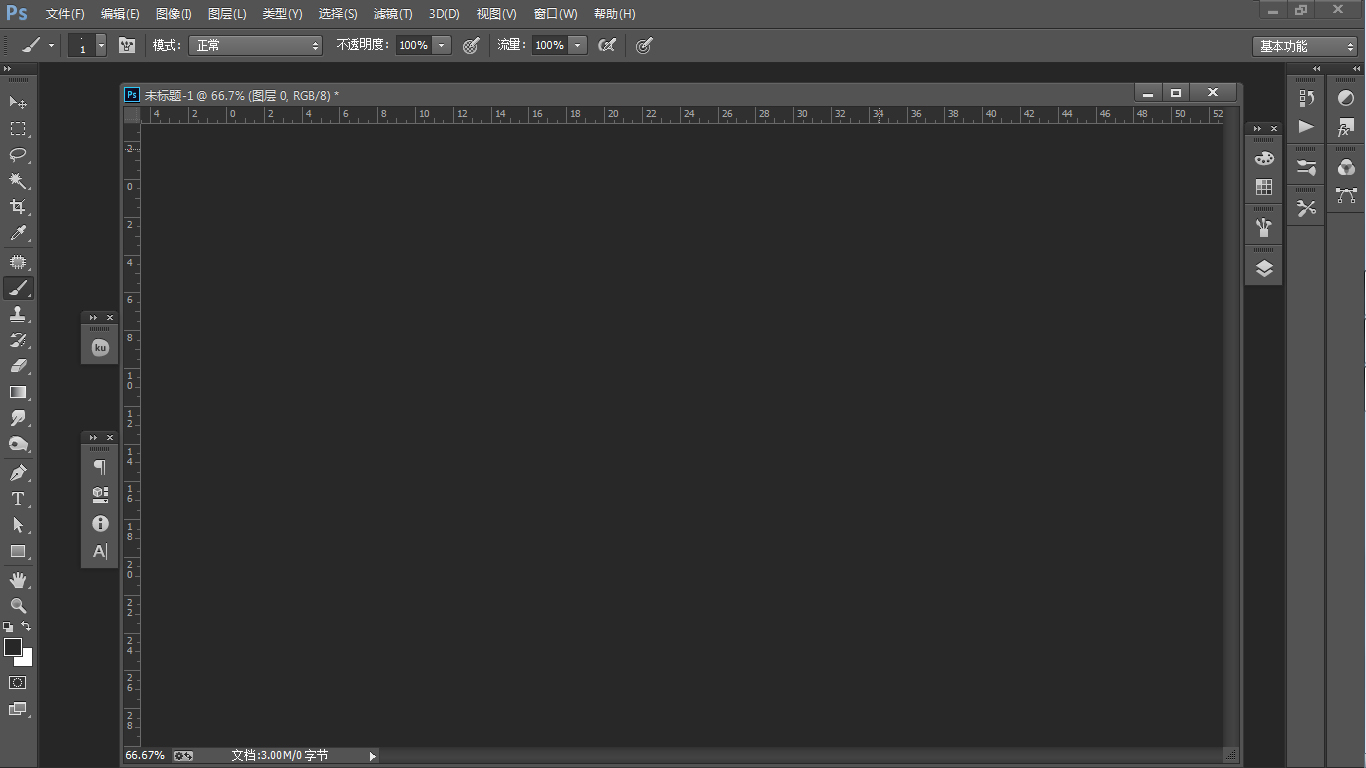Select the Sponge tool

(18, 444)
